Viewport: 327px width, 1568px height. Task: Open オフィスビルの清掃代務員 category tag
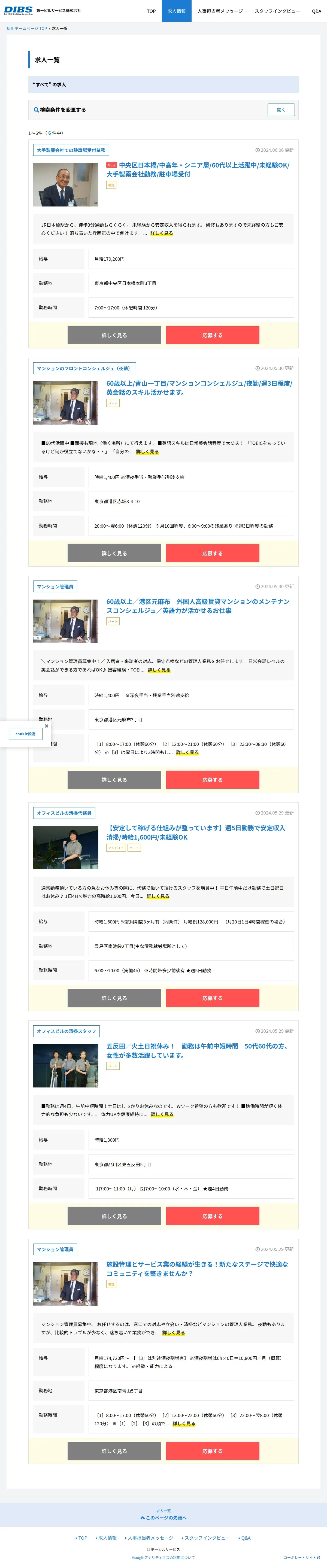pyautogui.click(x=64, y=813)
